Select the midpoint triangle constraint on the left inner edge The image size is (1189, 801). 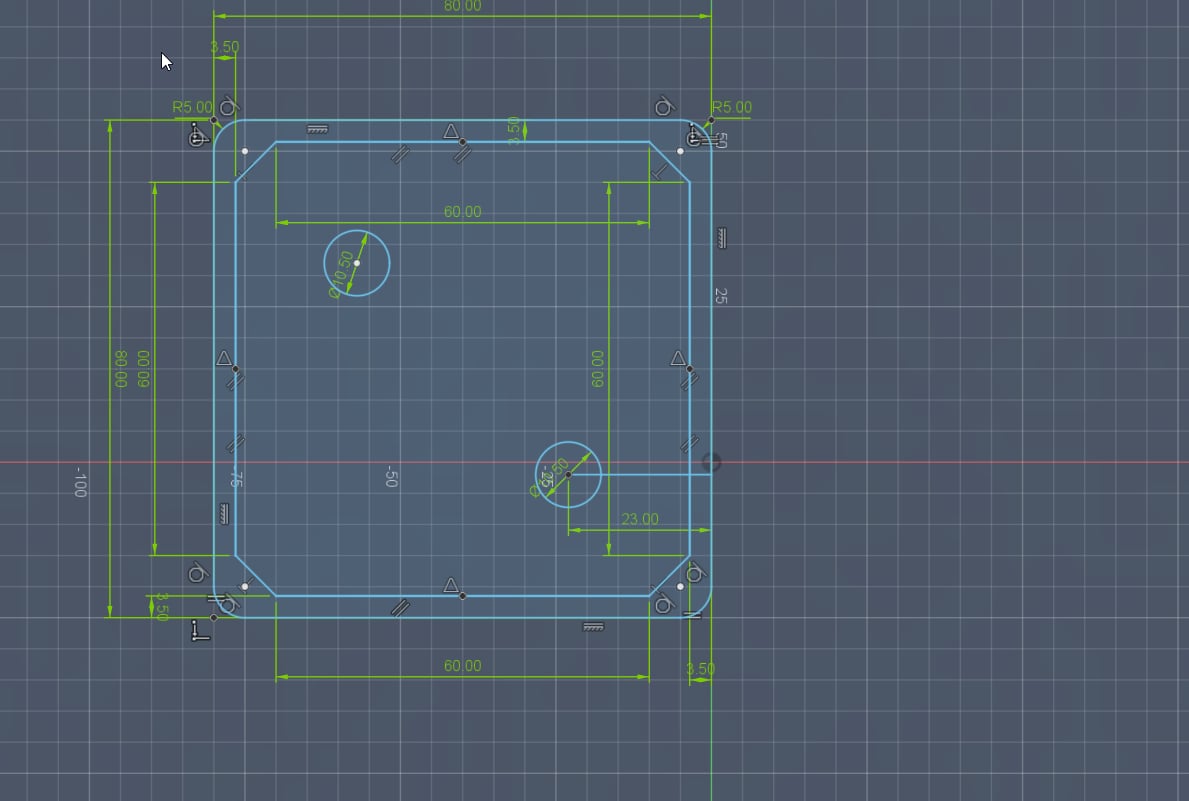(x=224, y=358)
